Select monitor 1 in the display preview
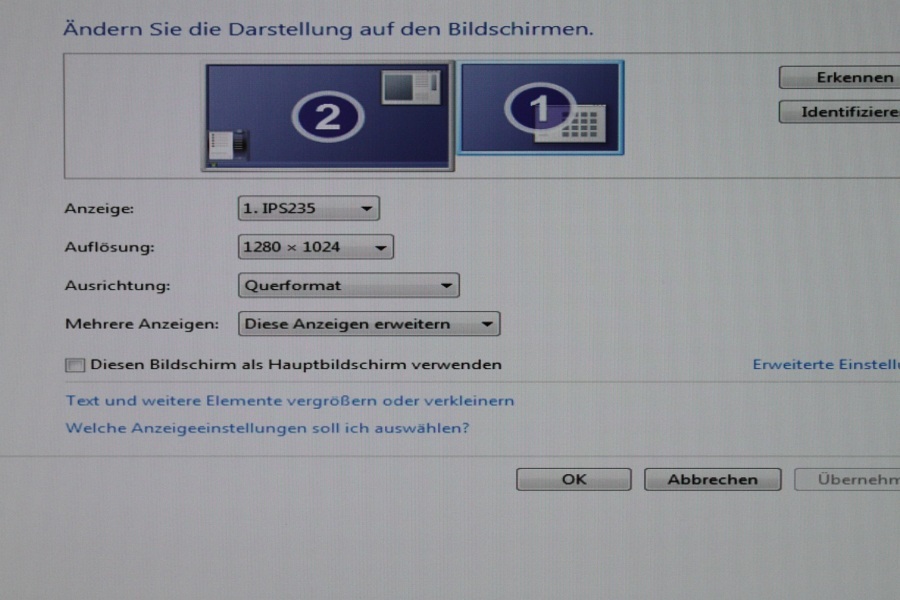 pyautogui.click(x=540, y=108)
